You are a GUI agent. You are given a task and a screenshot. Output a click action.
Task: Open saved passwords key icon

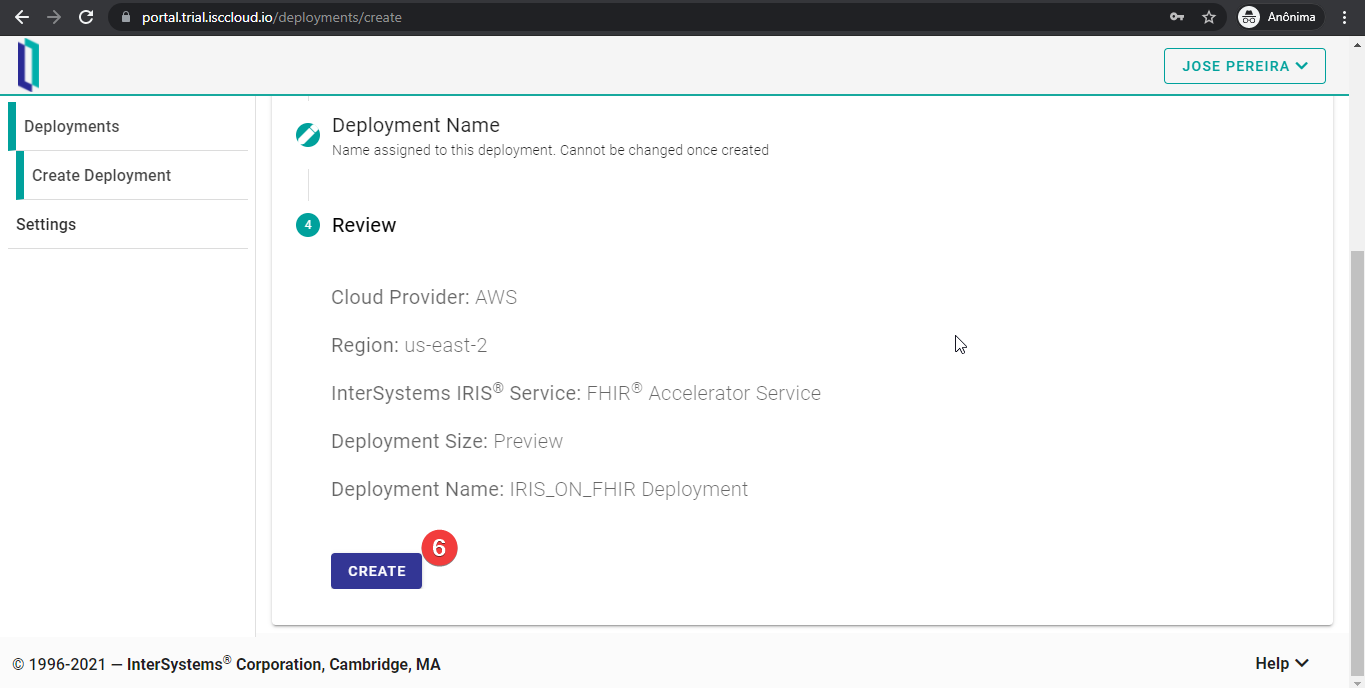(1177, 17)
